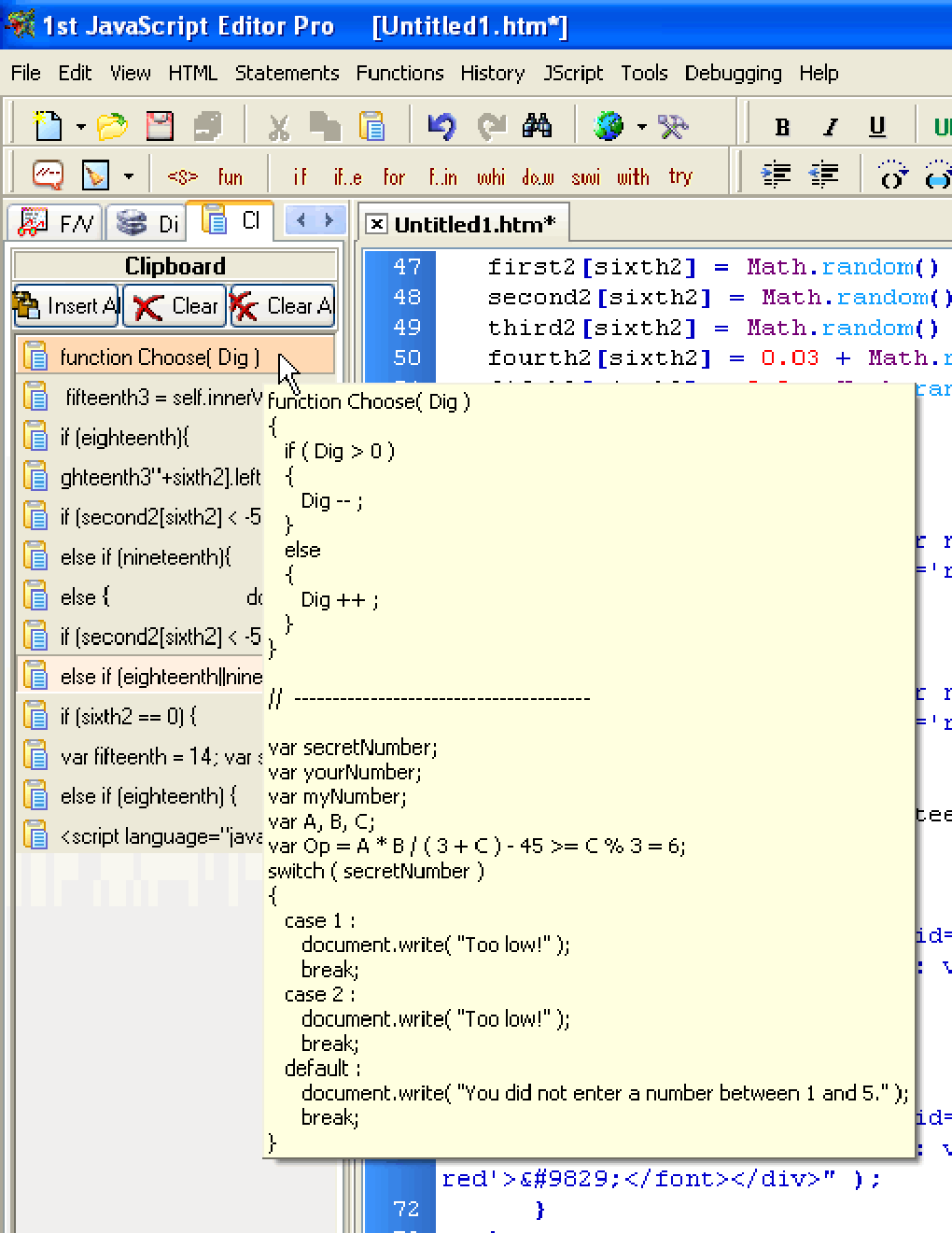Image resolution: width=952 pixels, height=1233 pixels.
Task: Toggle Bold formatting
Action: pyautogui.click(x=782, y=127)
